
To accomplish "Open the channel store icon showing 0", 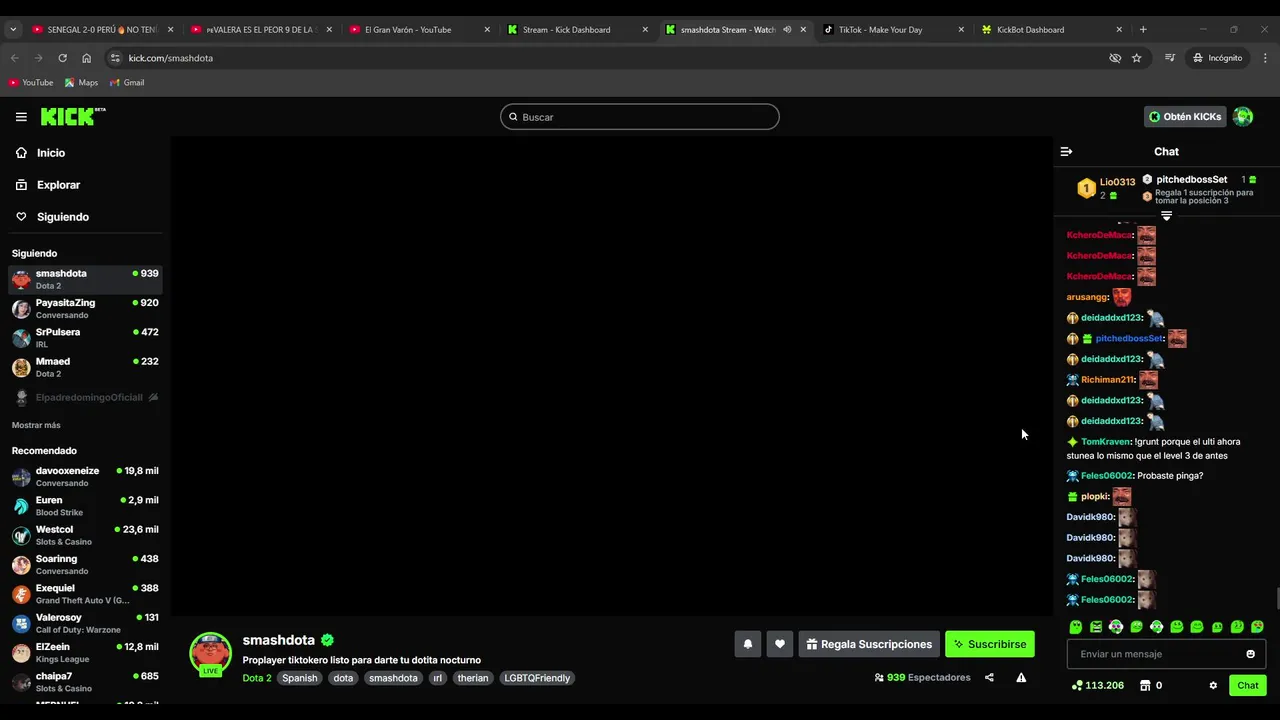I will point(1151,685).
